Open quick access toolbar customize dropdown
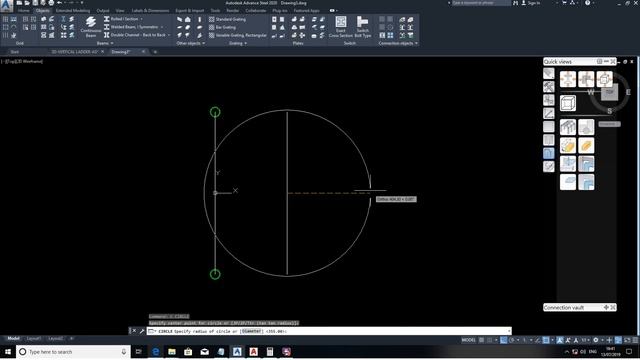 [x=82, y=3]
